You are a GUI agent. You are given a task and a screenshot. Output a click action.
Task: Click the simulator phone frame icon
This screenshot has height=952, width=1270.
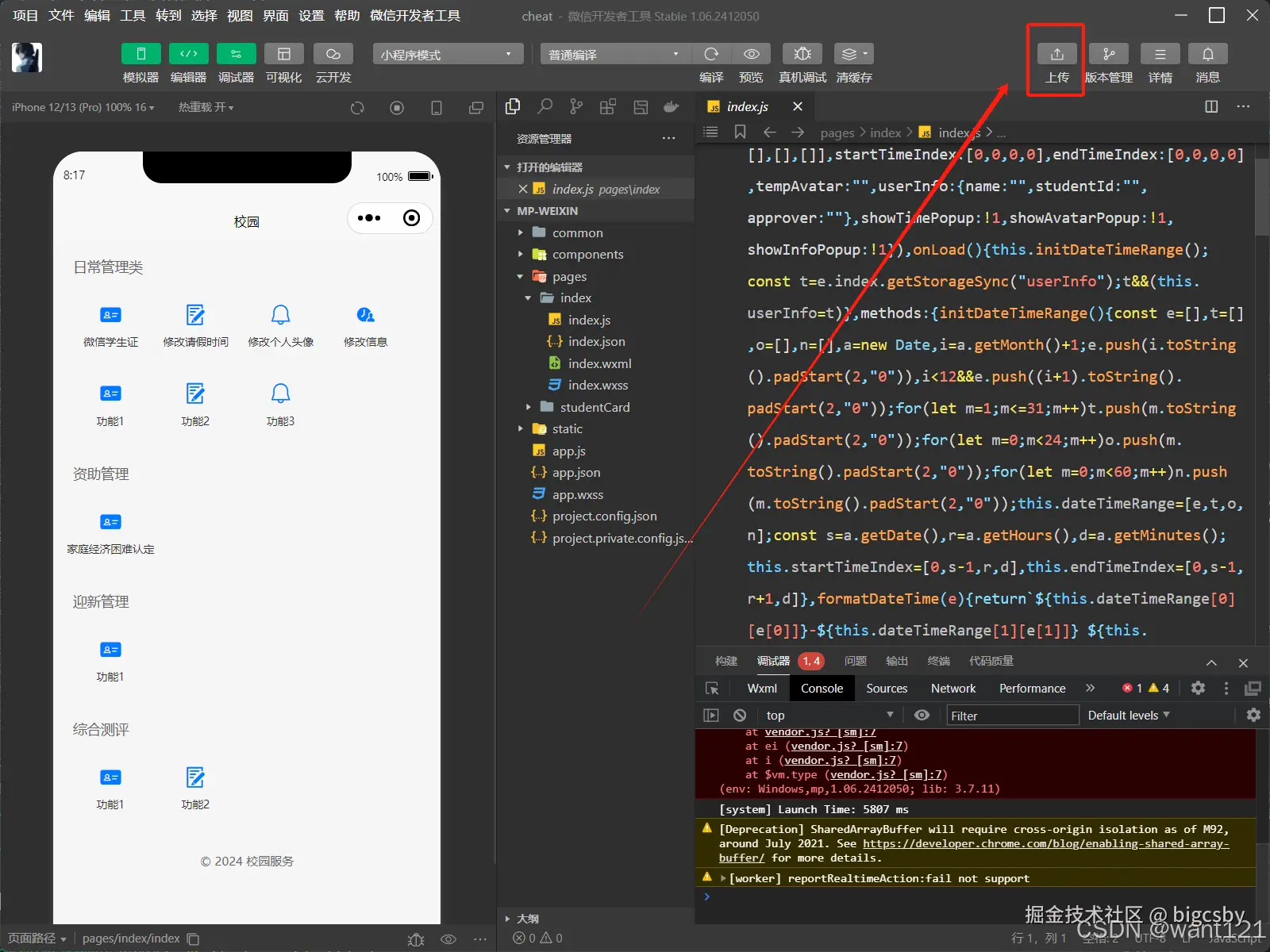(437, 108)
